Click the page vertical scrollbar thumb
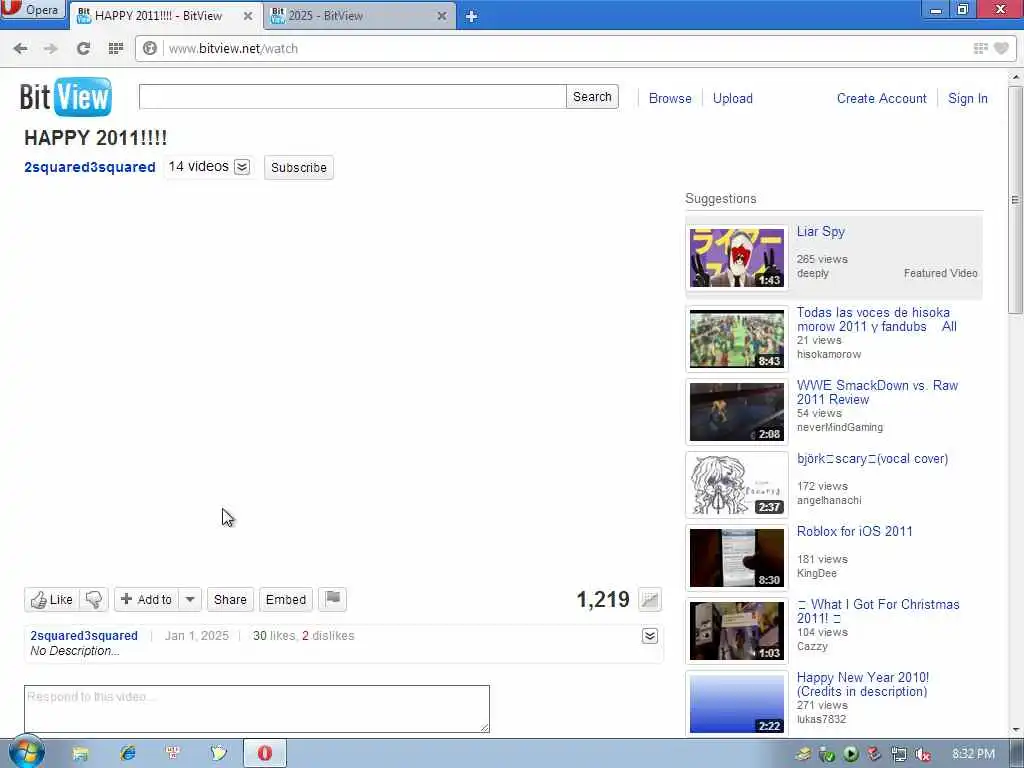This screenshot has height=768, width=1024. pyautogui.click(x=1016, y=199)
